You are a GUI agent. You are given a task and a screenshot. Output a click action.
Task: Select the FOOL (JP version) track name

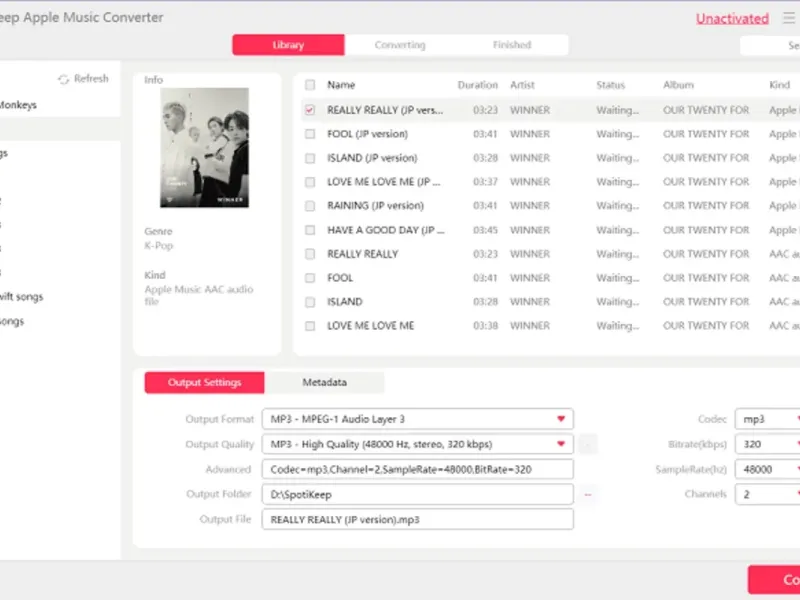[x=367, y=134]
